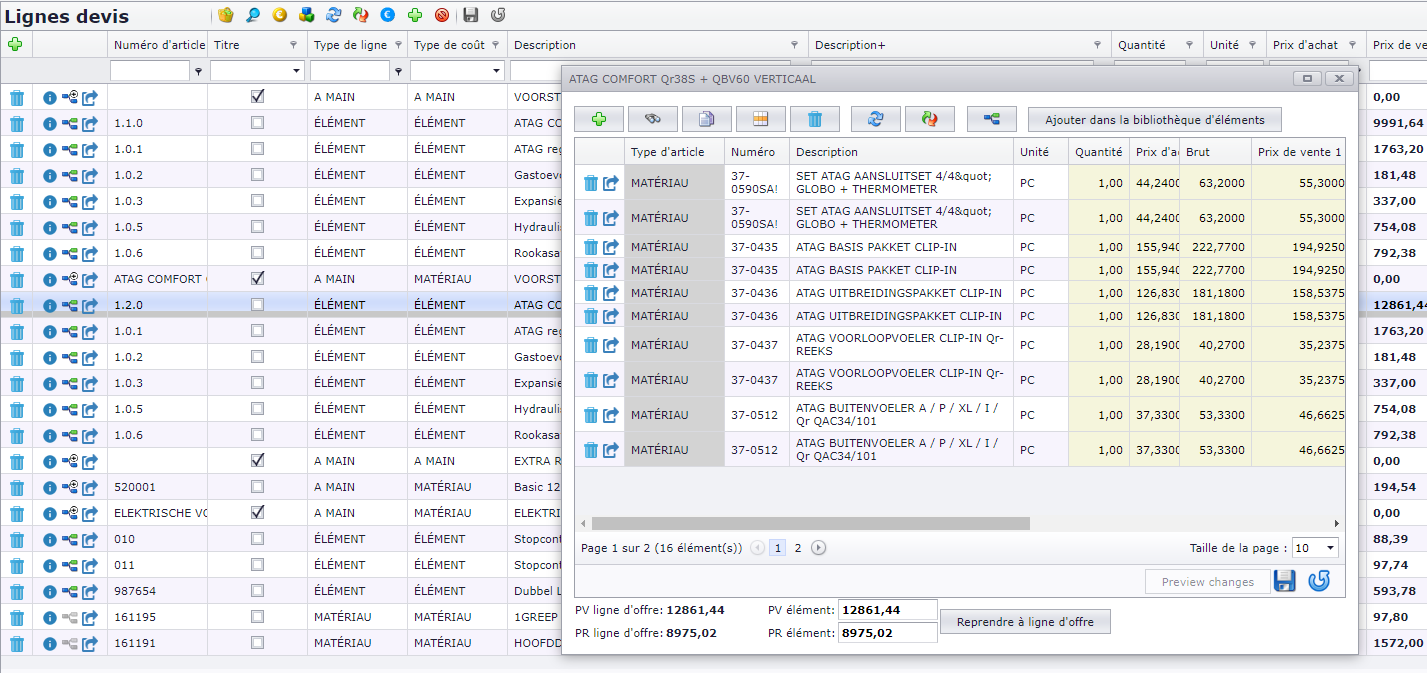Click the green-red recalculate arrows in top toolbar
The image size is (1427, 673).
click(360, 15)
